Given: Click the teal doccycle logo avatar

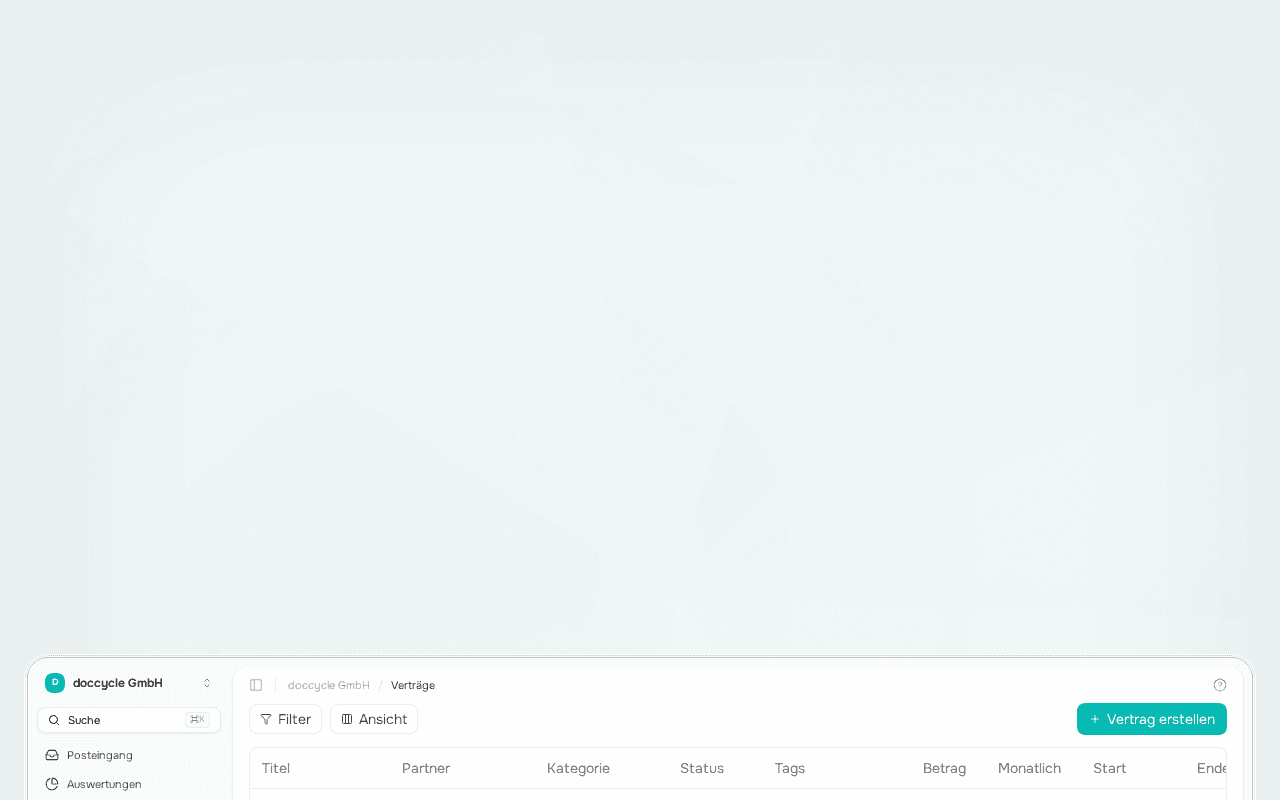Looking at the screenshot, I should pyautogui.click(x=55, y=683).
